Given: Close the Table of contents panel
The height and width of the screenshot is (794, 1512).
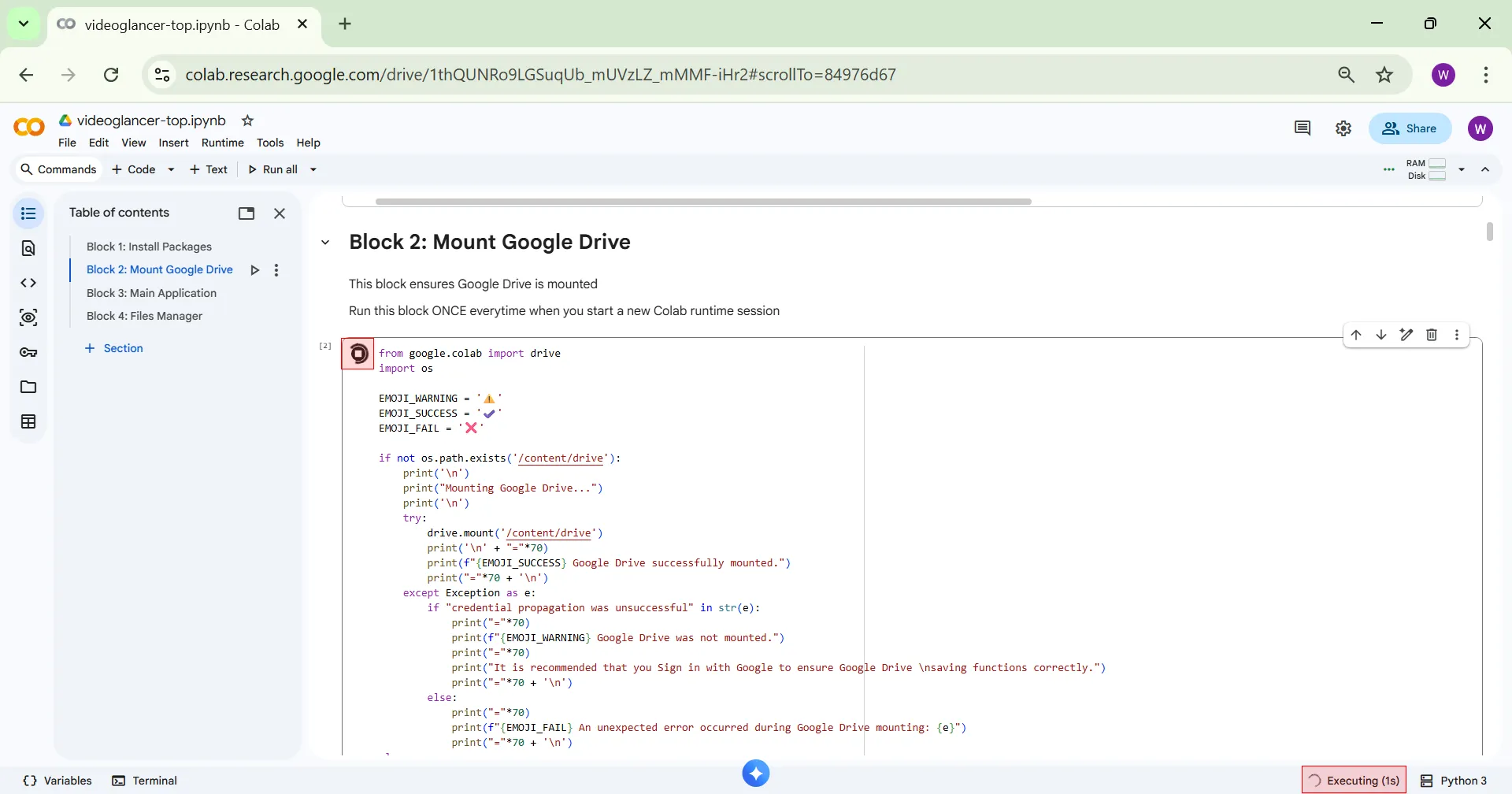Looking at the screenshot, I should point(280,213).
